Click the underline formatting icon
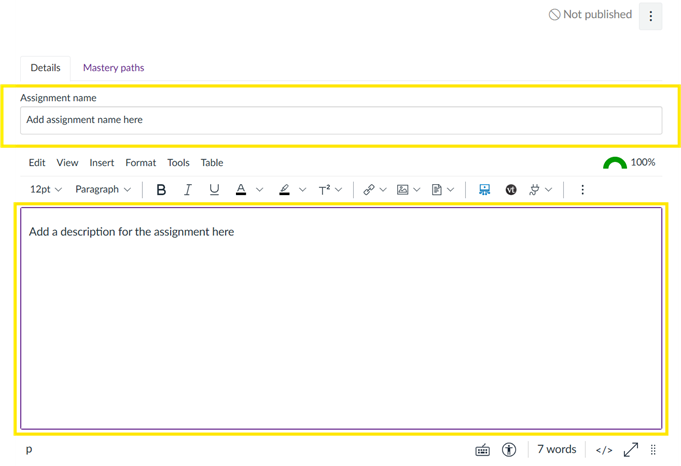681x466 pixels. [x=214, y=189]
